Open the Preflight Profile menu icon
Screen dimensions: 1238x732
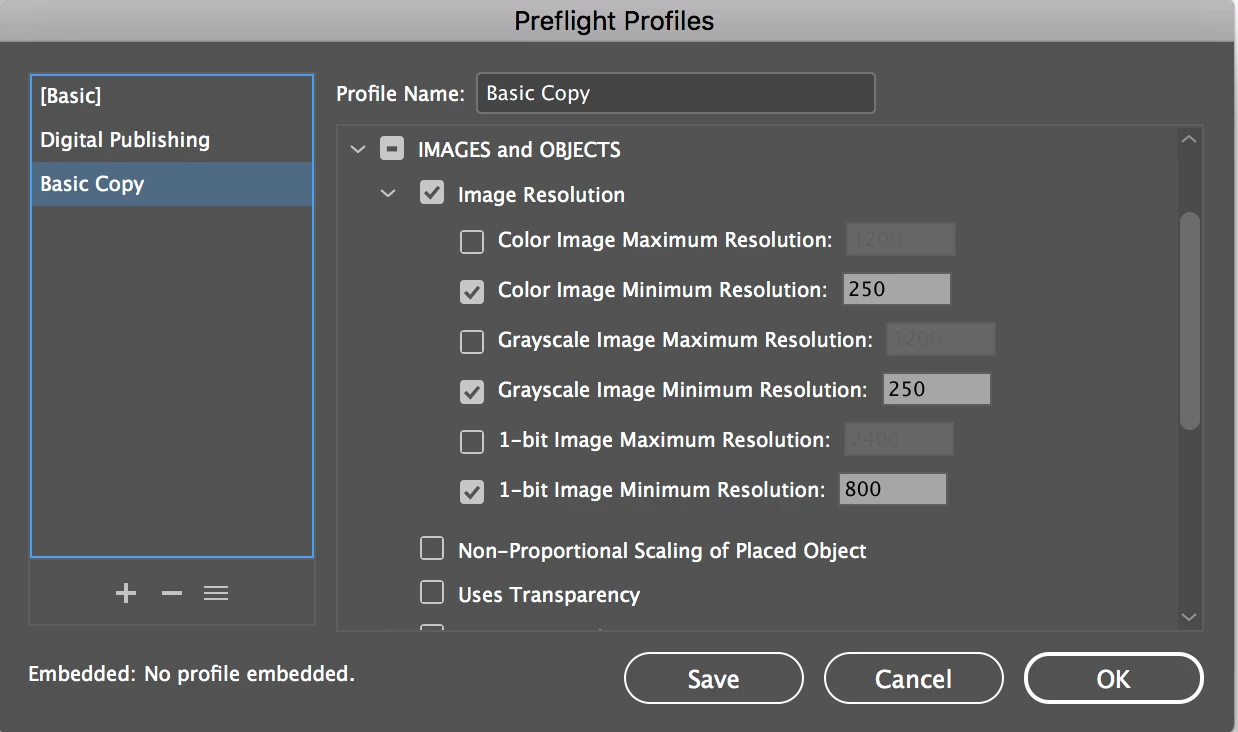[216, 593]
